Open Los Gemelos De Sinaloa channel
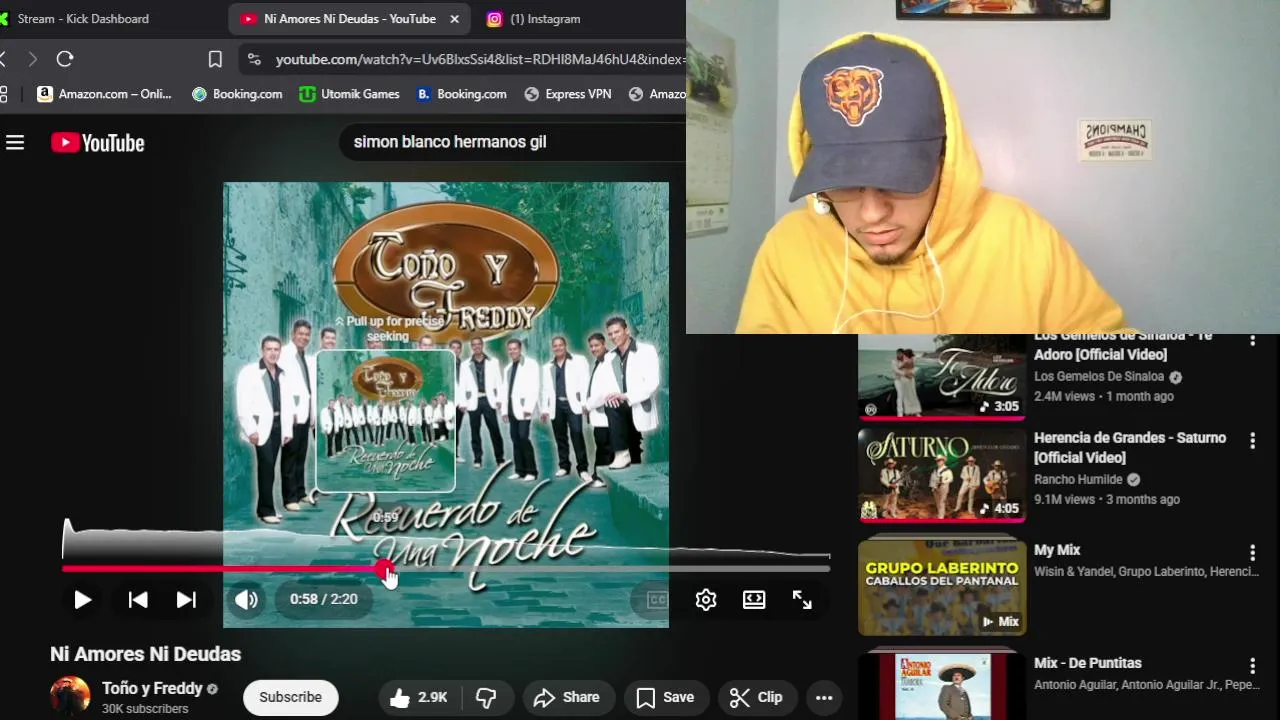This screenshot has width=1280, height=720. 1099,376
